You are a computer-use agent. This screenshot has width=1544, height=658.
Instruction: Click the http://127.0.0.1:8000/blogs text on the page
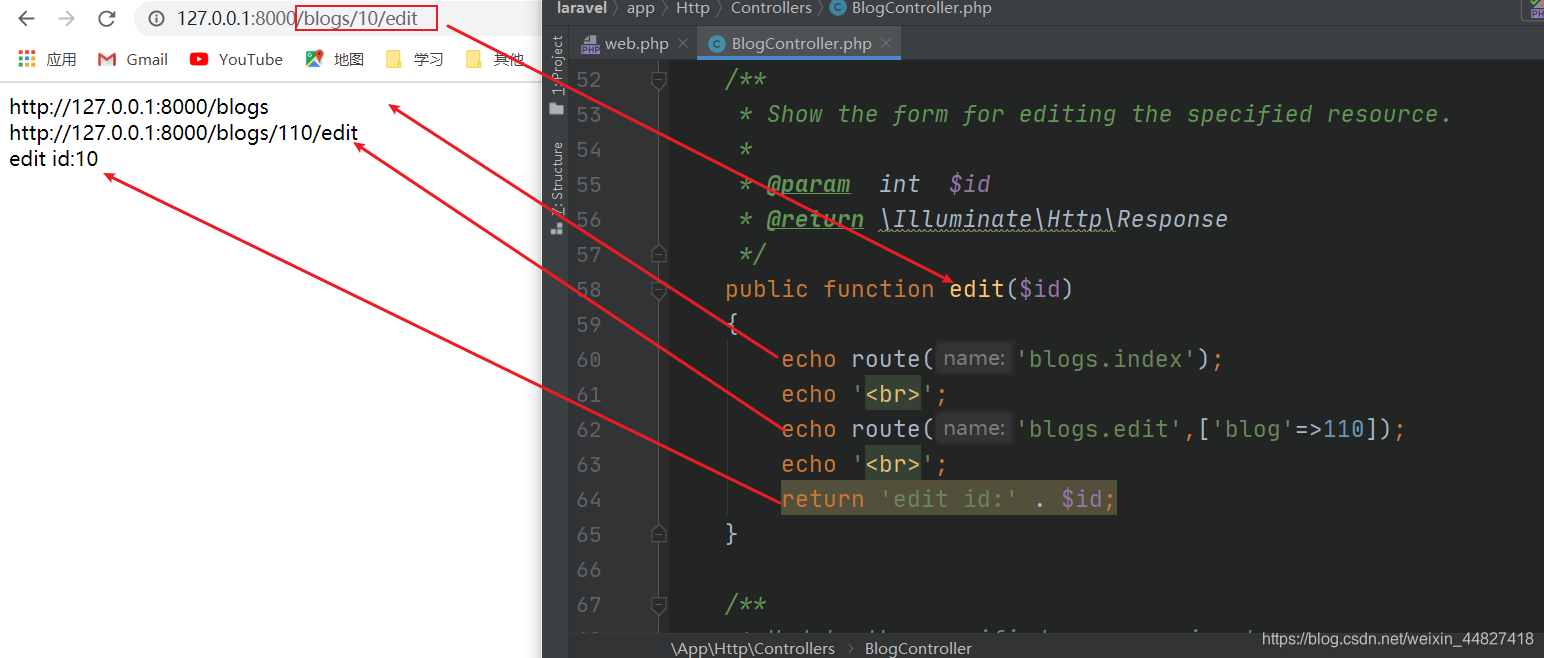[x=139, y=106]
